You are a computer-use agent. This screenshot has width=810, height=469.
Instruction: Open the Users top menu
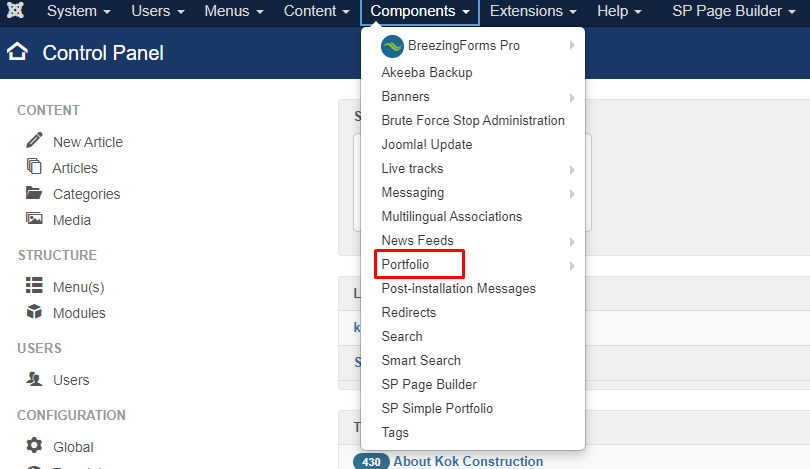pyautogui.click(x=158, y=11)
